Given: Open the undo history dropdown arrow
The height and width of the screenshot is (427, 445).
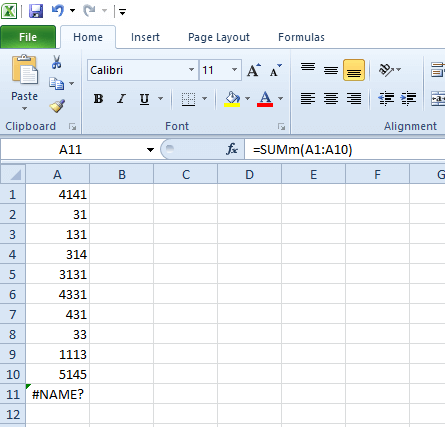Looking at the screenshot, I should point(72,11).
